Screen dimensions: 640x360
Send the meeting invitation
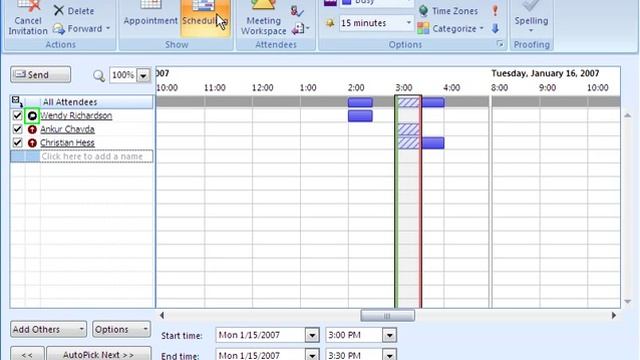40,75
